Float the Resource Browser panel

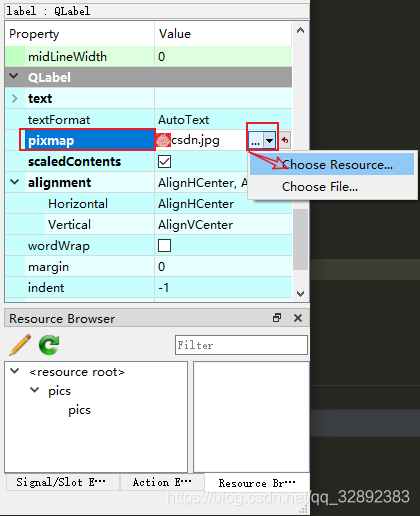pyautogui.click(x=277, y=318)
